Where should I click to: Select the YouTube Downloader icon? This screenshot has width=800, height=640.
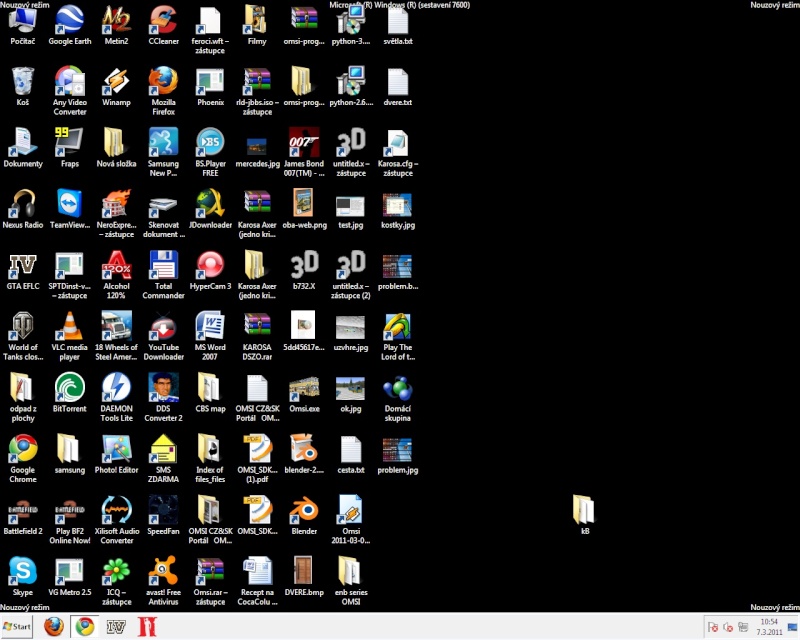163,336
